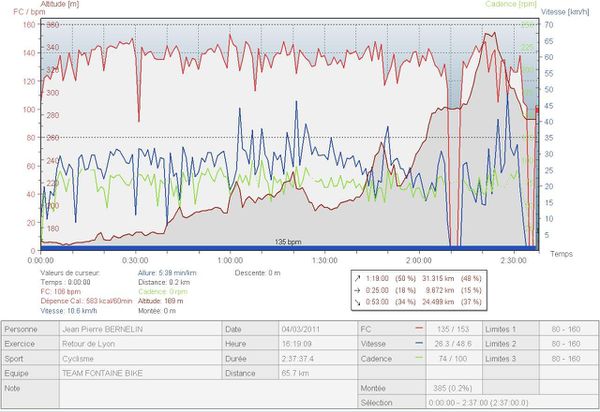Click Vitesse average/max 28.3 / 48.6
Viewport: 600px width, 412px height.
(453, 344)
